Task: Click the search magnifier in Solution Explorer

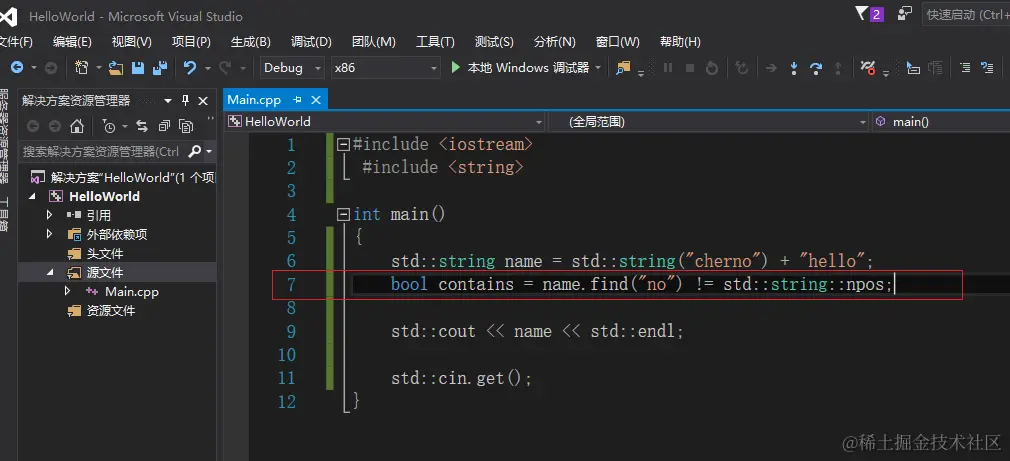Action: pyautogui.click(x=195, y=152)
